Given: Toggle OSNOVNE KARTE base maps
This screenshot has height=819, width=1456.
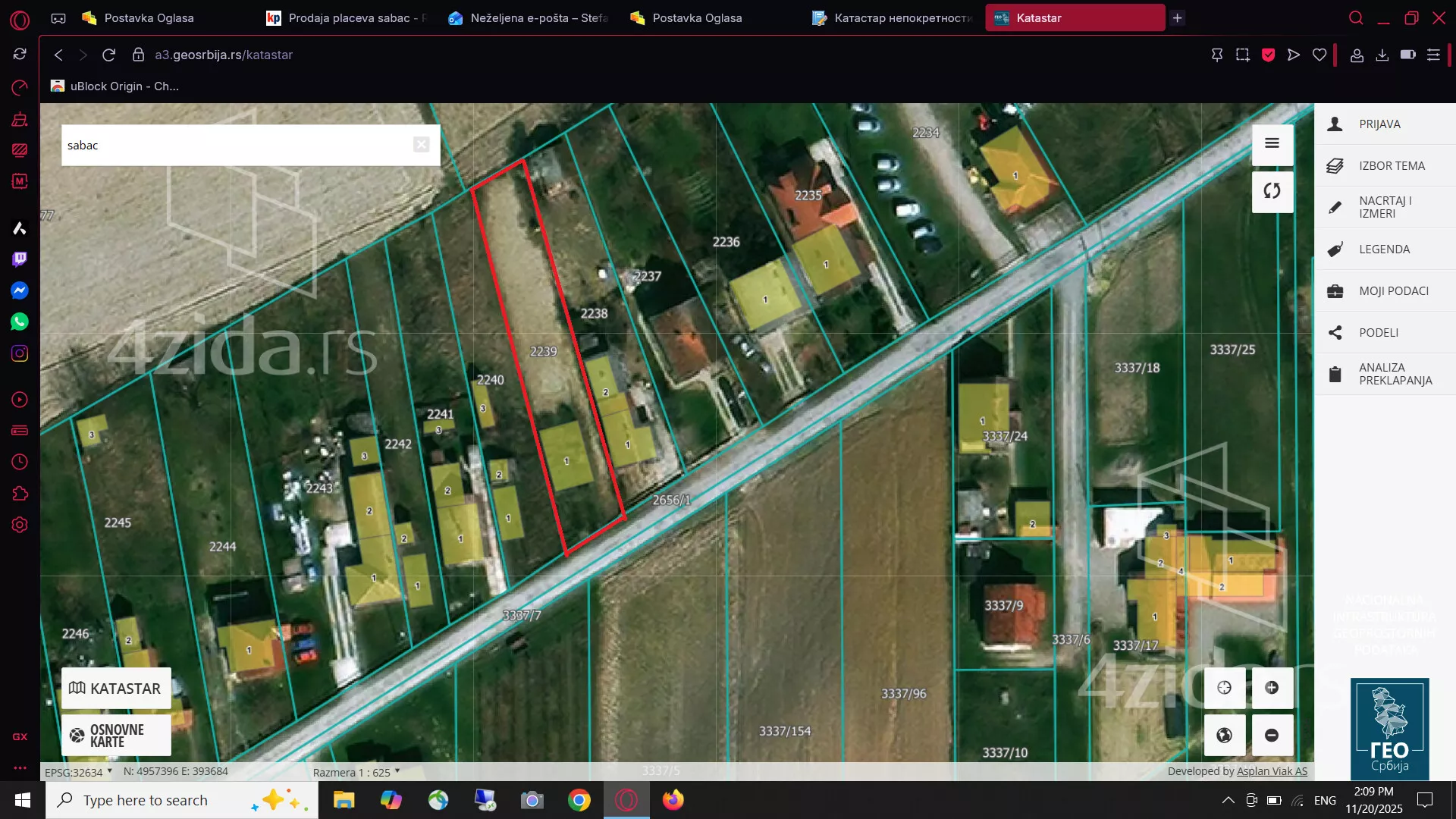Looking at the screenshot, I should [x=116, y=735].
